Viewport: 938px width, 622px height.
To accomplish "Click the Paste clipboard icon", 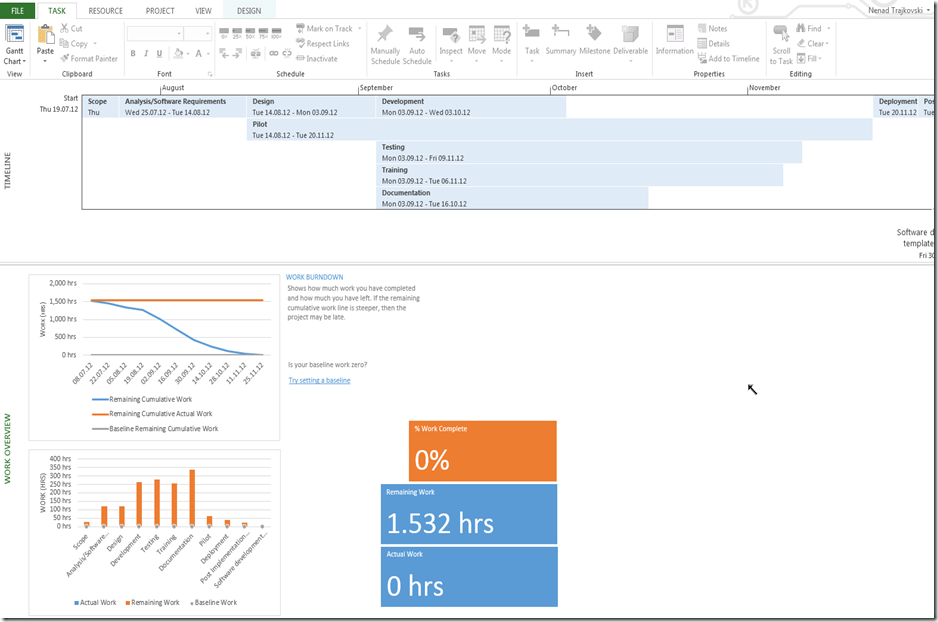I will click(x=45, y=36).
